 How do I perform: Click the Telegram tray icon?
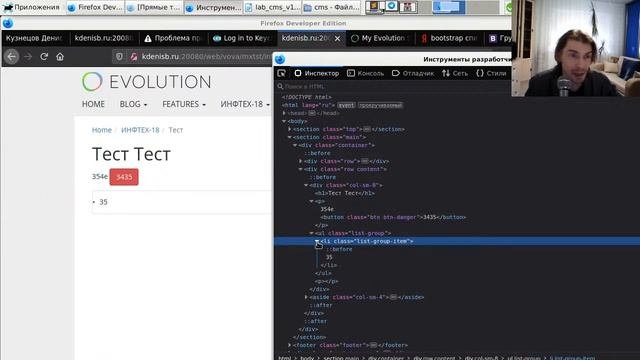pos(392,6)
